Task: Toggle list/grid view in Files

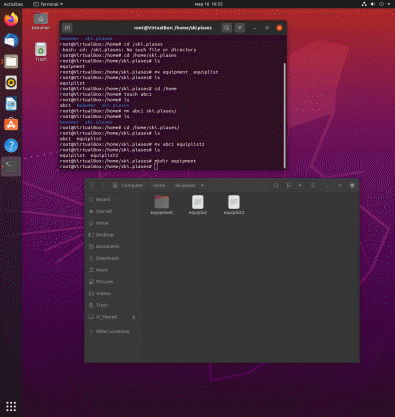Action: (289, 185)
